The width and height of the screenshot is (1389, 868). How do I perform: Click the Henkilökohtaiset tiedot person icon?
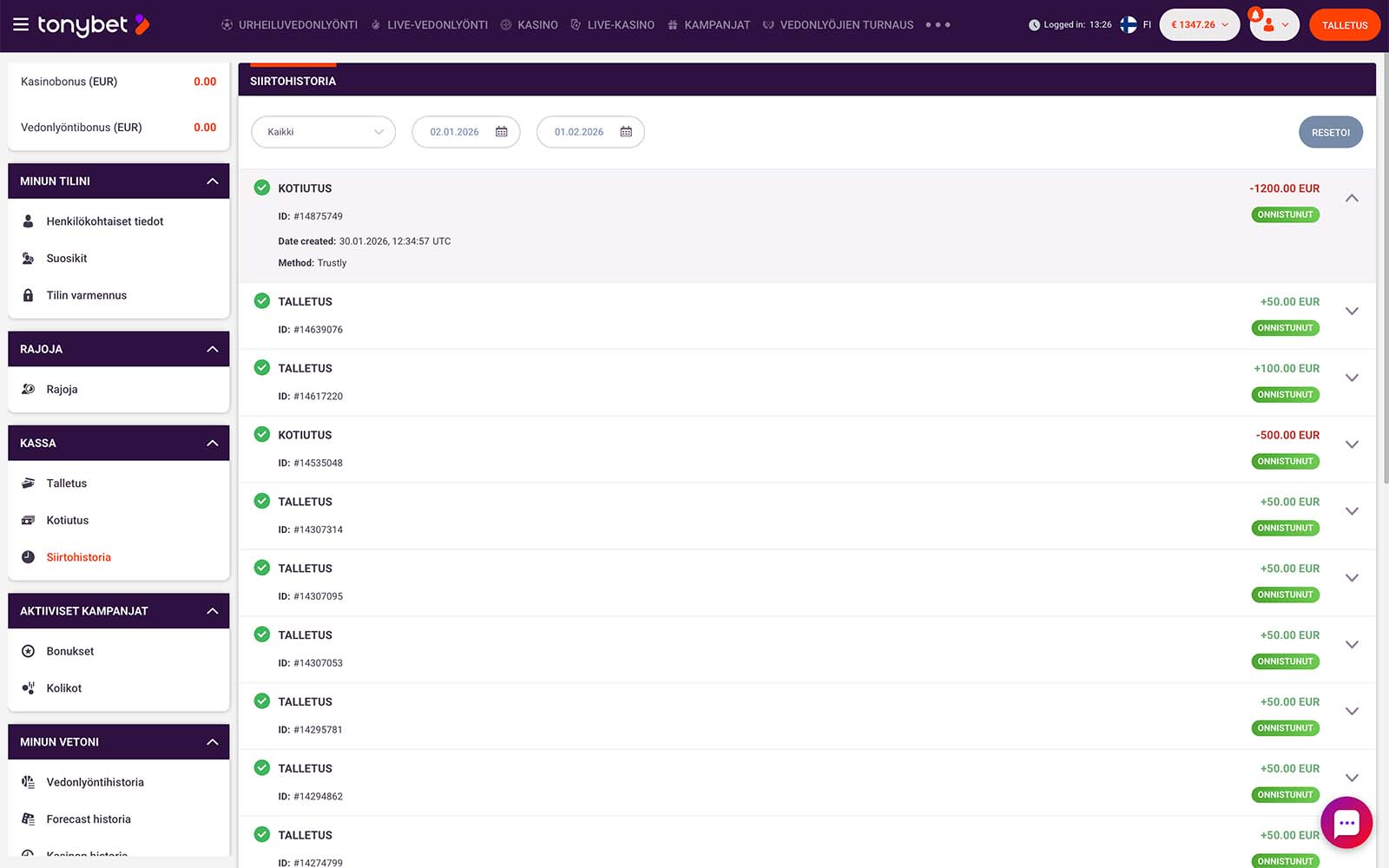pos(28,221)
